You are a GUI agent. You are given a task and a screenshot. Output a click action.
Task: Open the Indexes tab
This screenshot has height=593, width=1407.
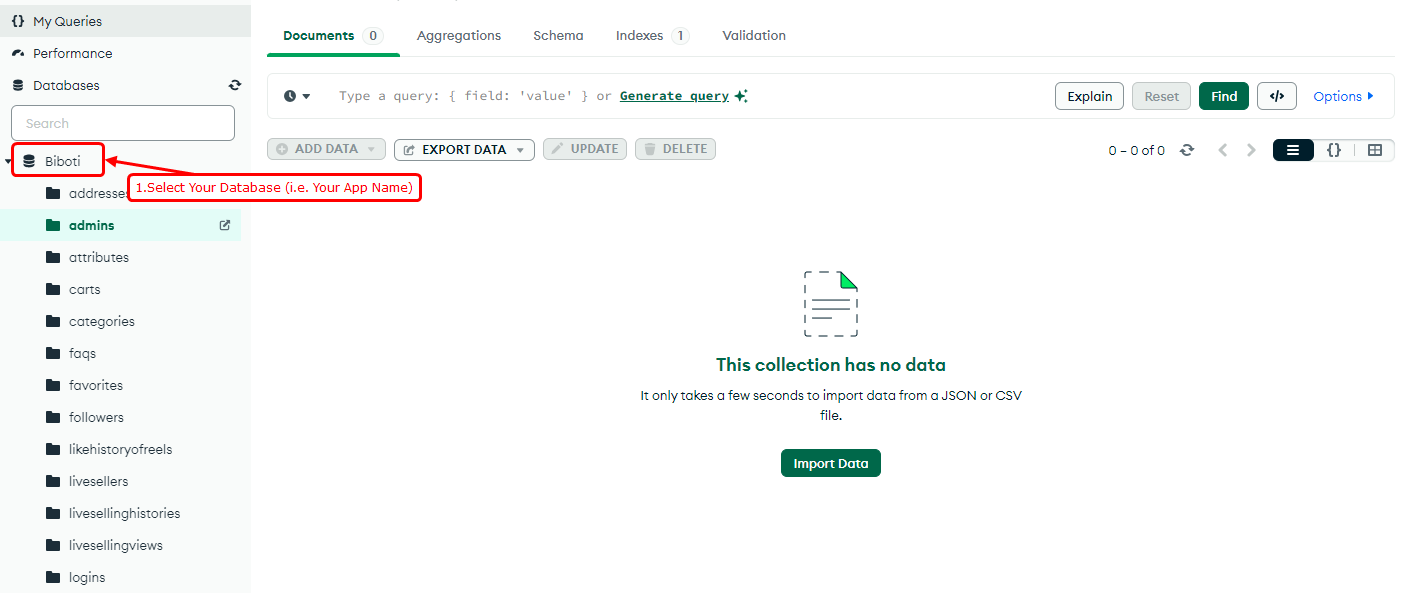pyautogui.click(x=640, y=35)
